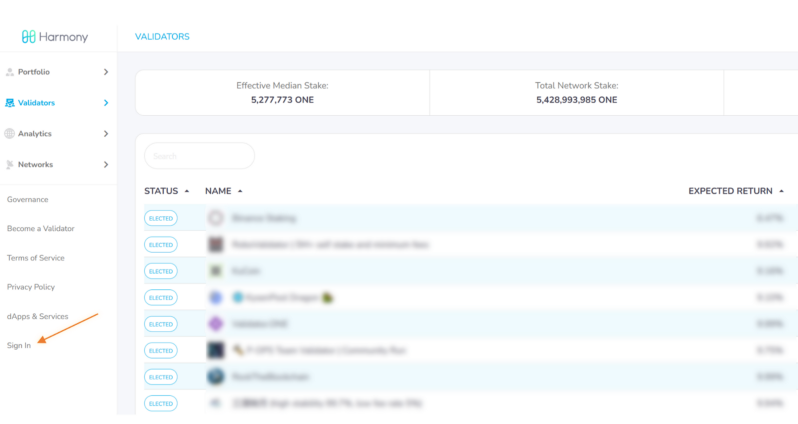Open the Governance link

27,200
